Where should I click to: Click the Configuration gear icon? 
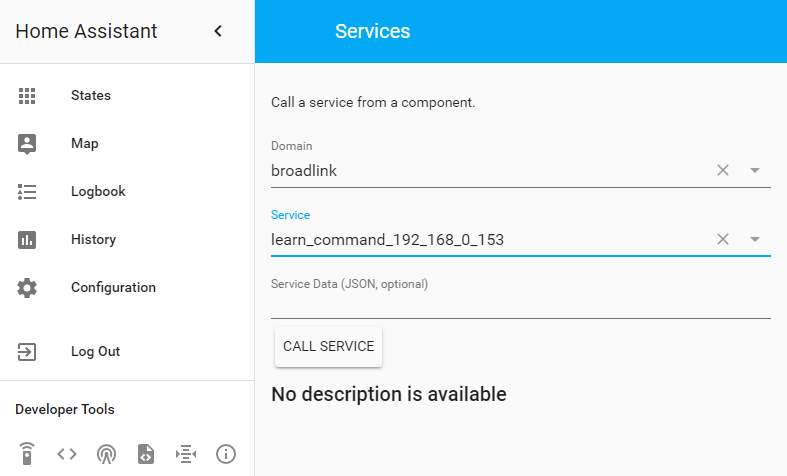pos(27,288)
